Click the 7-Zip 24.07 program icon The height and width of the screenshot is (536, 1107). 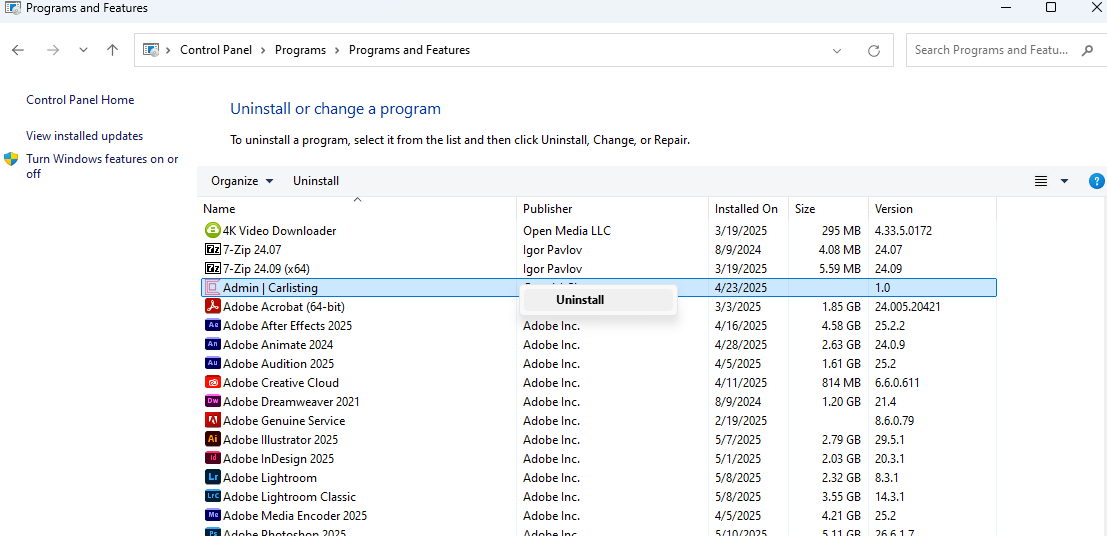(x=212, y=249)
